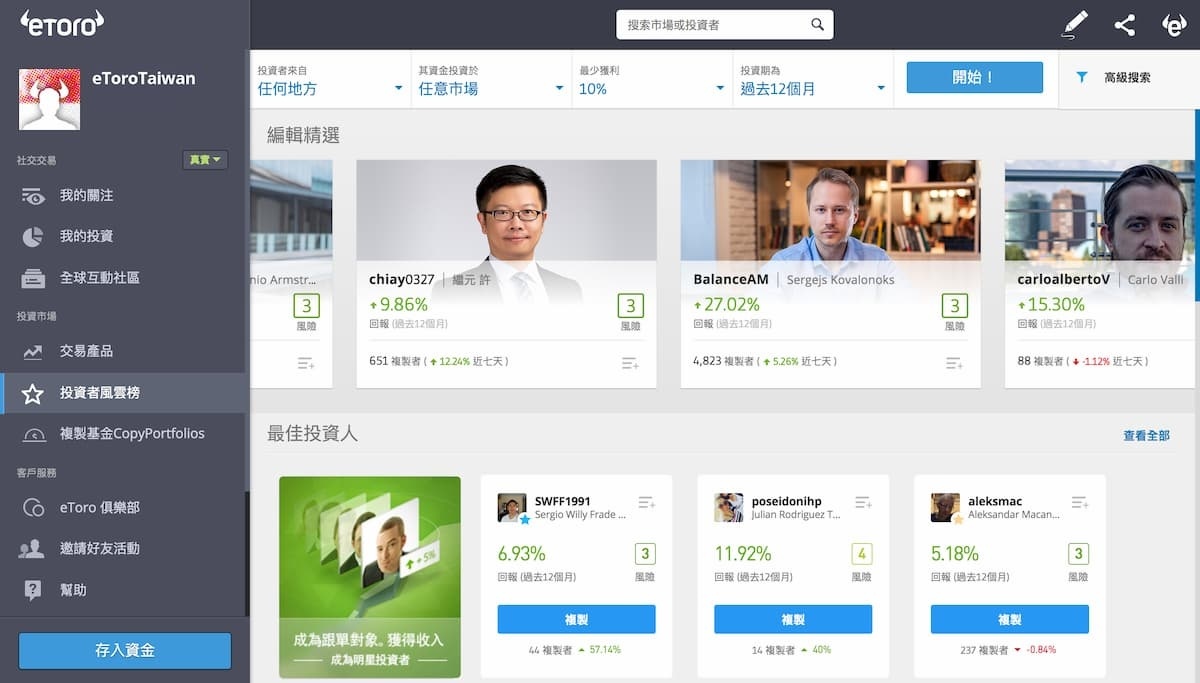Click the 投資者風雲榜 star icon

[x=33, y=393]
